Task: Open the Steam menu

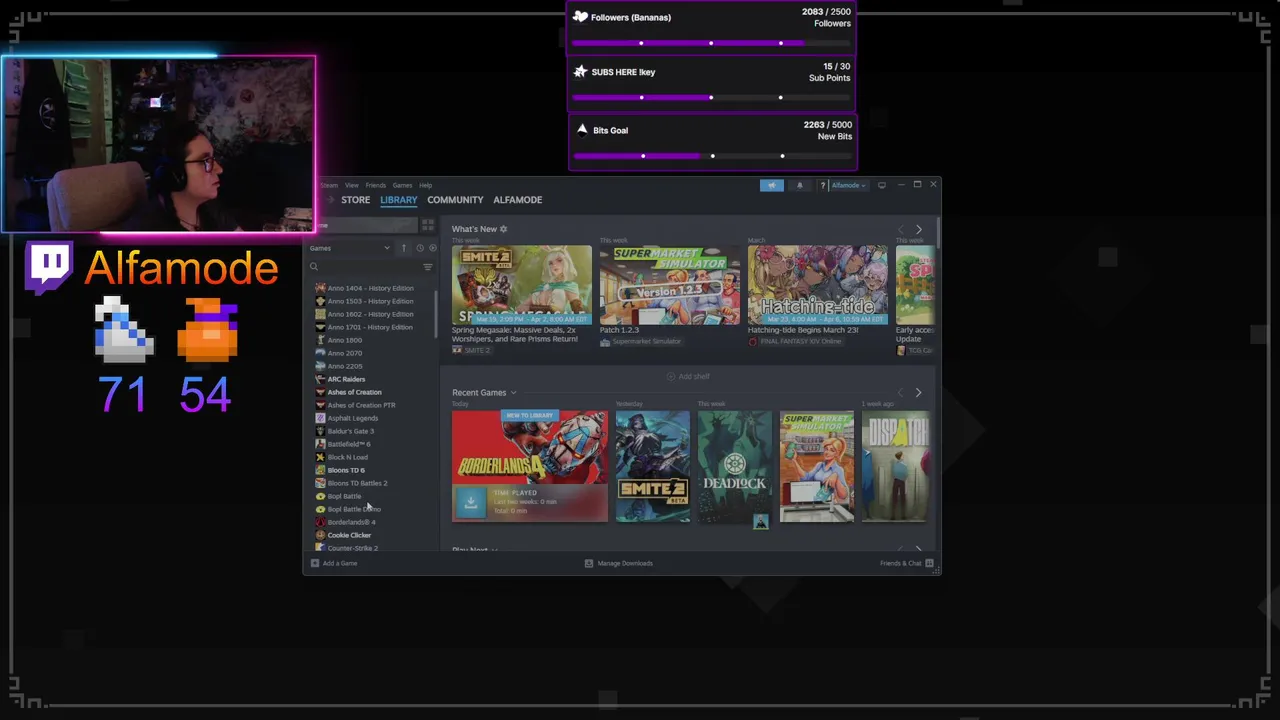Action: point(329,185)
